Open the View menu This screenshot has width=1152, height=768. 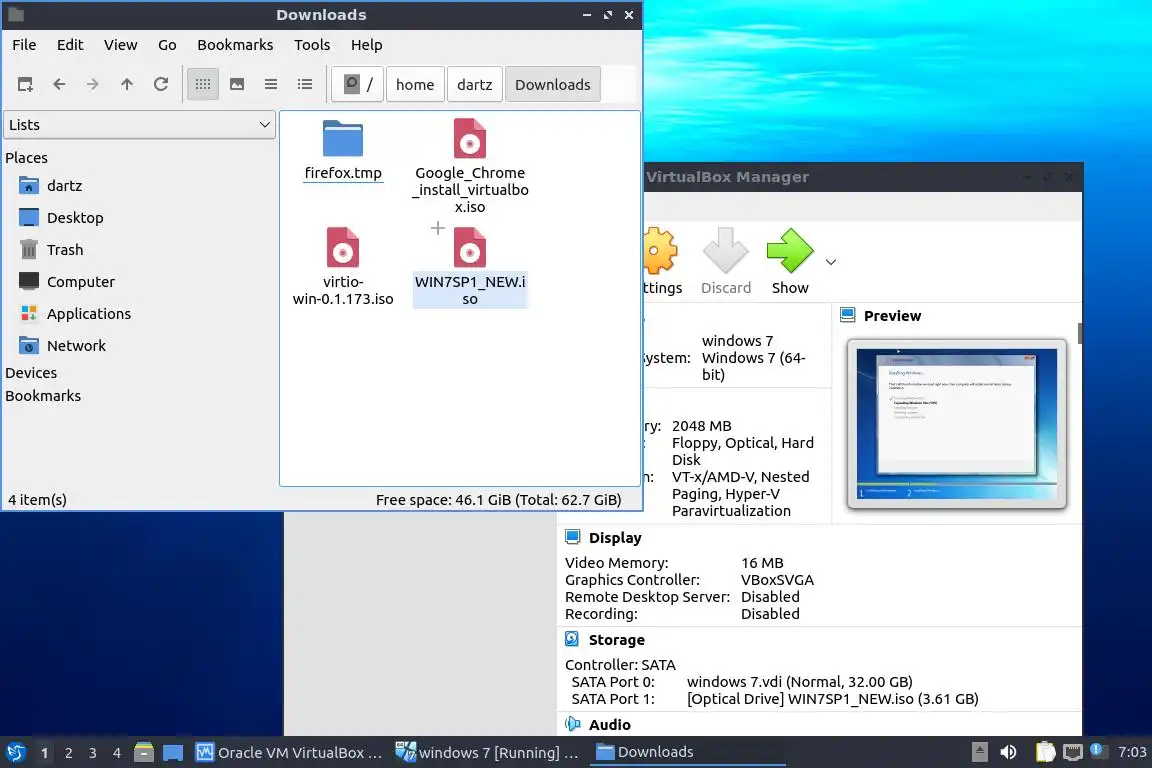(x=120, y=45)
